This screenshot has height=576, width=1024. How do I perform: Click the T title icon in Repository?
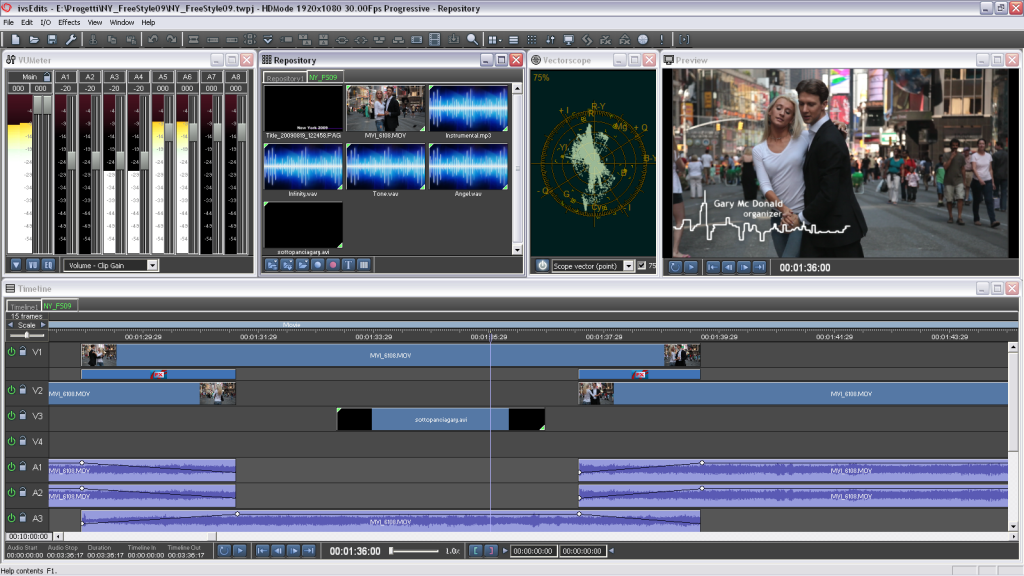348,265
